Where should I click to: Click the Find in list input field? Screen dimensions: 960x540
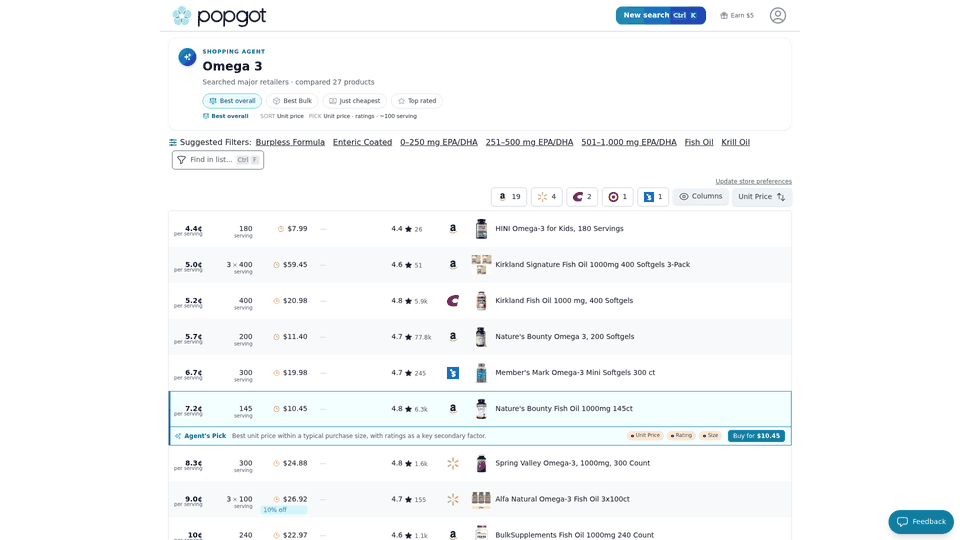tap(218, 160)
